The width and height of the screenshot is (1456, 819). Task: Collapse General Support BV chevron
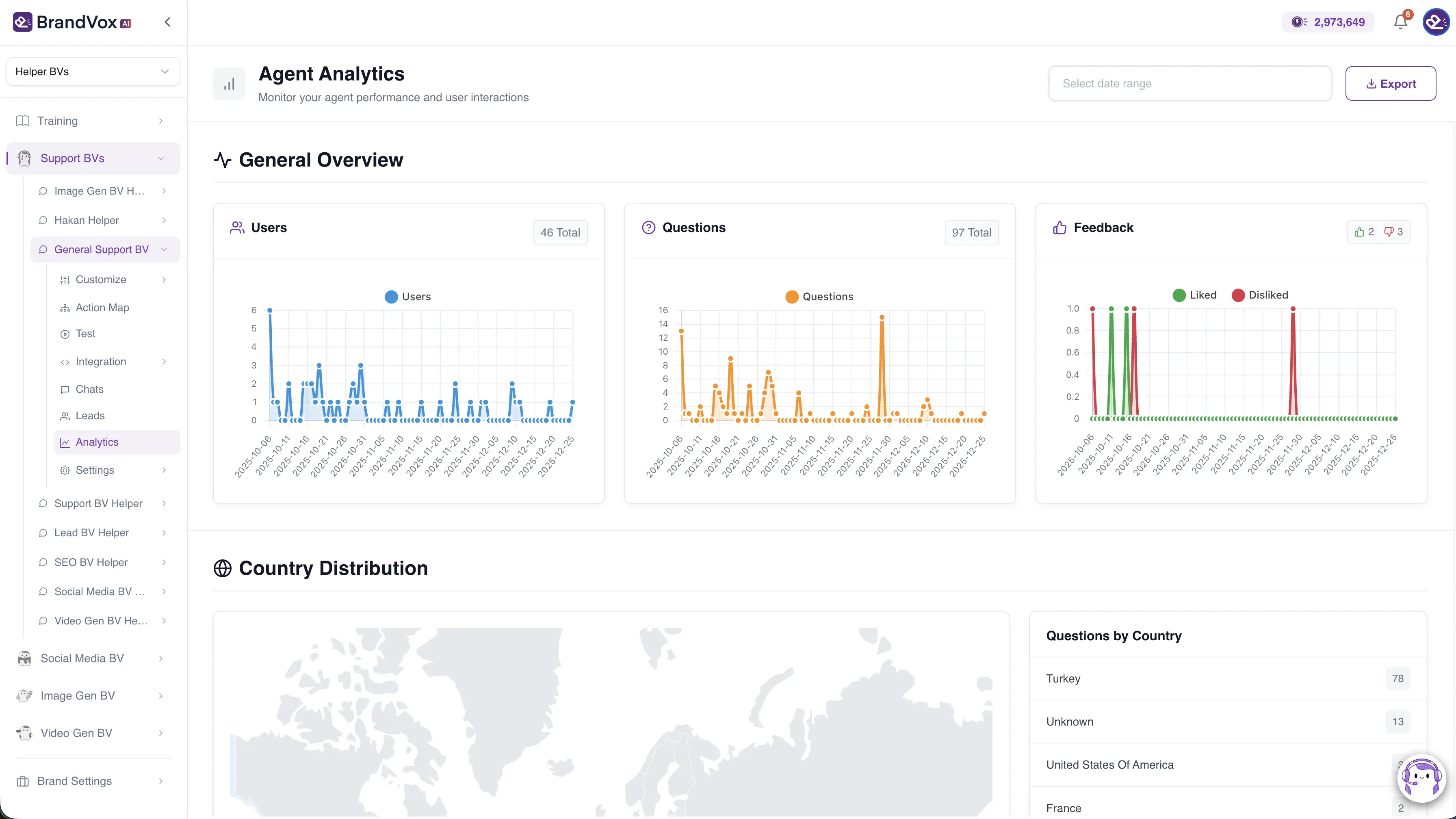pos(164,250)
